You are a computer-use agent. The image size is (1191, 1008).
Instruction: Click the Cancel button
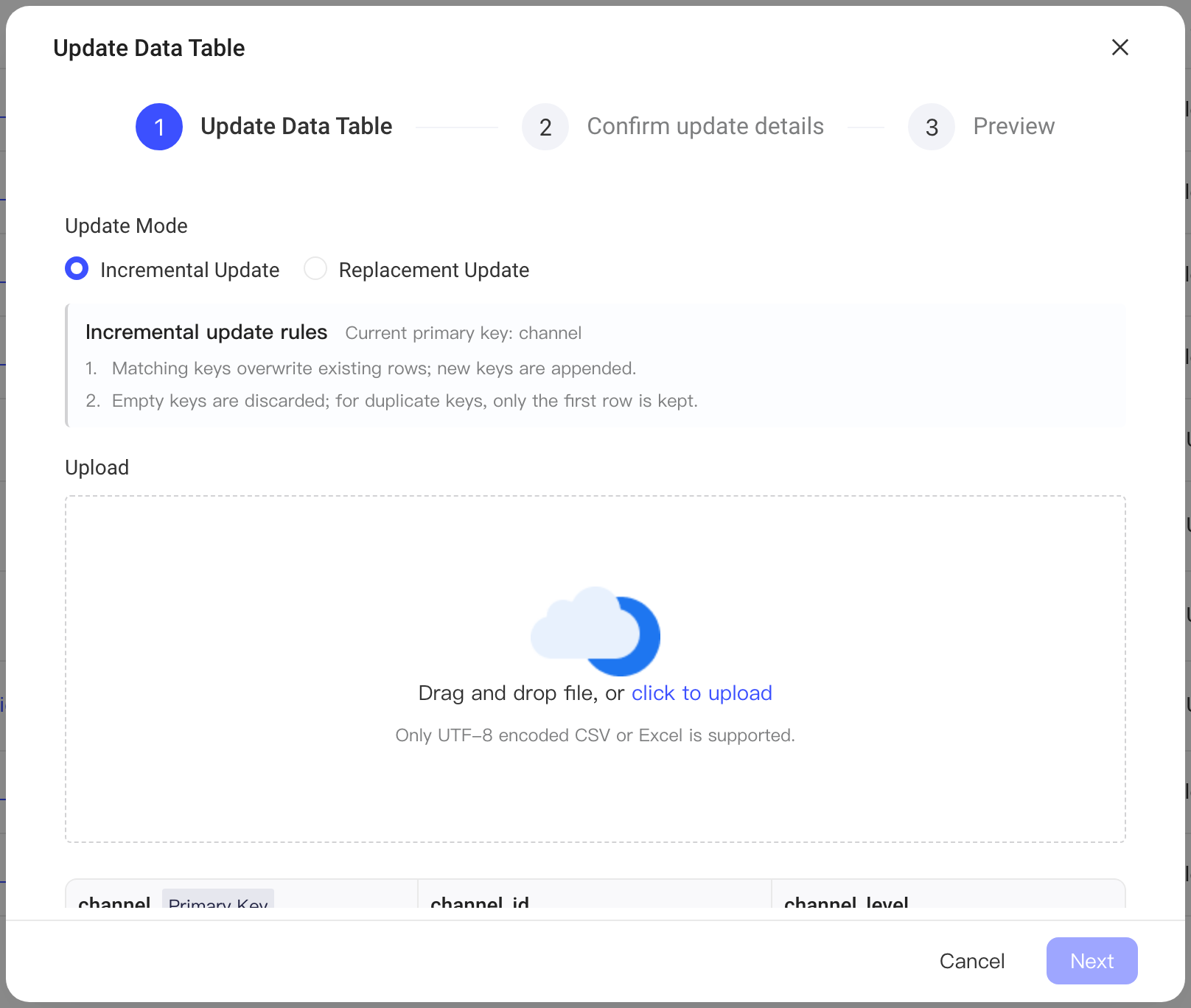click(x=971, y=961)
